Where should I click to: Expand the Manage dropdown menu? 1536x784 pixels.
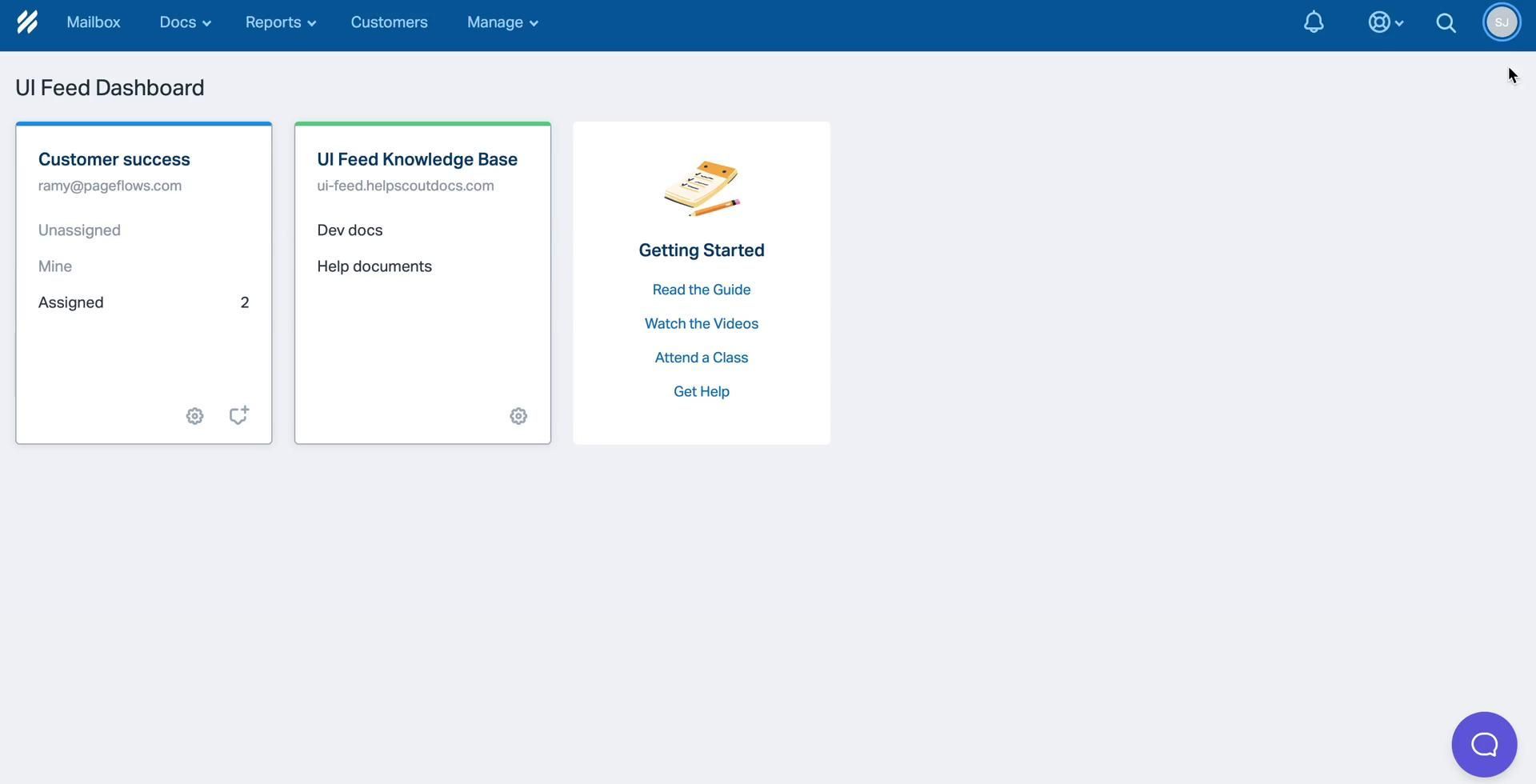tap(502, 22)
